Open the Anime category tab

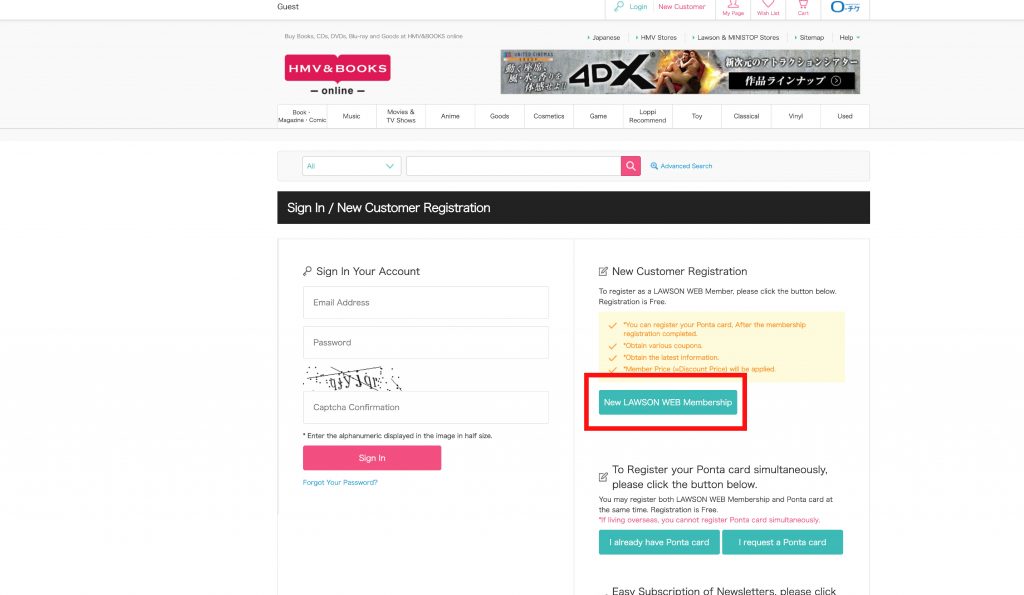click(x=450, y=116)
